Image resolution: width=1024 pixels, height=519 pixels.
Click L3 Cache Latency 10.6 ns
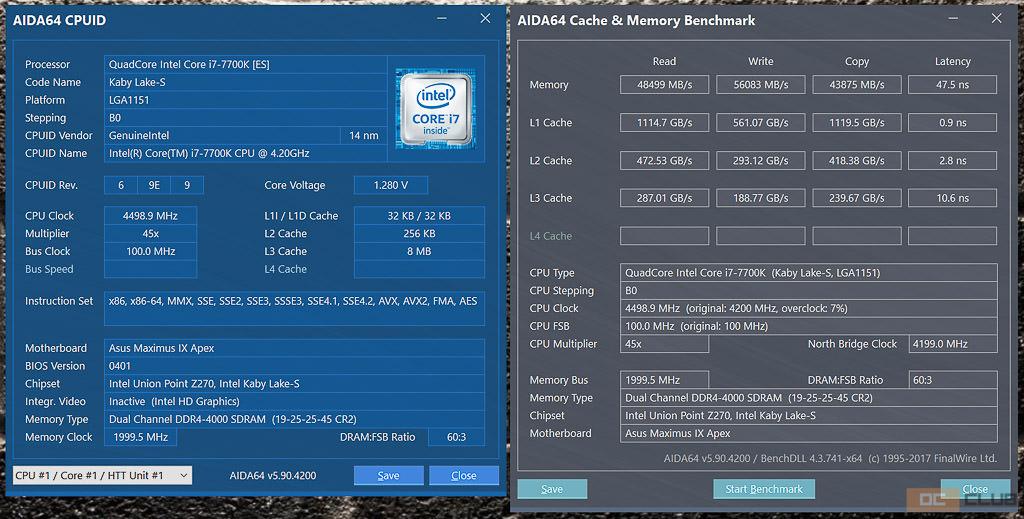point(953,198)
